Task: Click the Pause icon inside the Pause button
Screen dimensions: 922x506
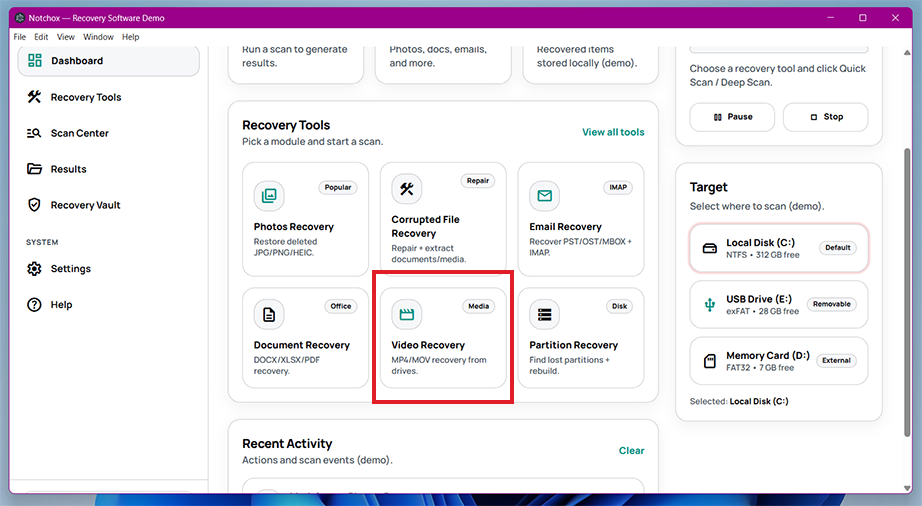Action: pos(718,117)
